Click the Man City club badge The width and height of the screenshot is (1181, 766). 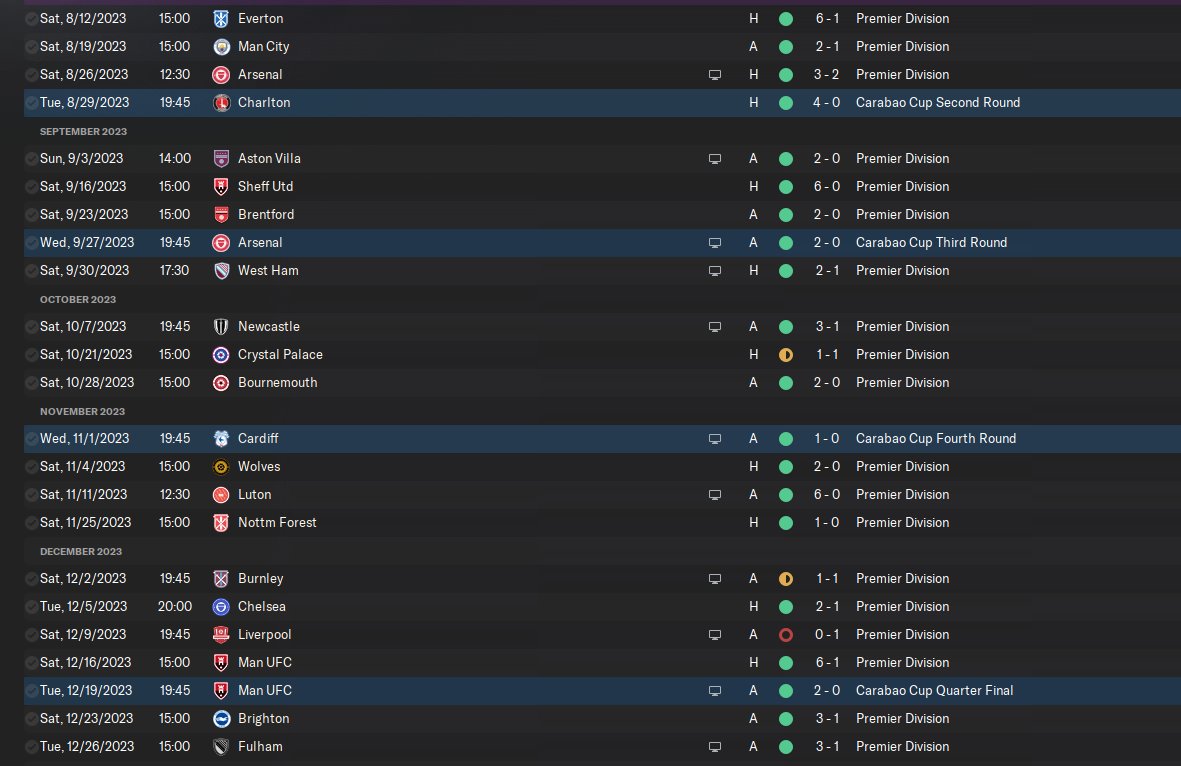coord(221,47)
